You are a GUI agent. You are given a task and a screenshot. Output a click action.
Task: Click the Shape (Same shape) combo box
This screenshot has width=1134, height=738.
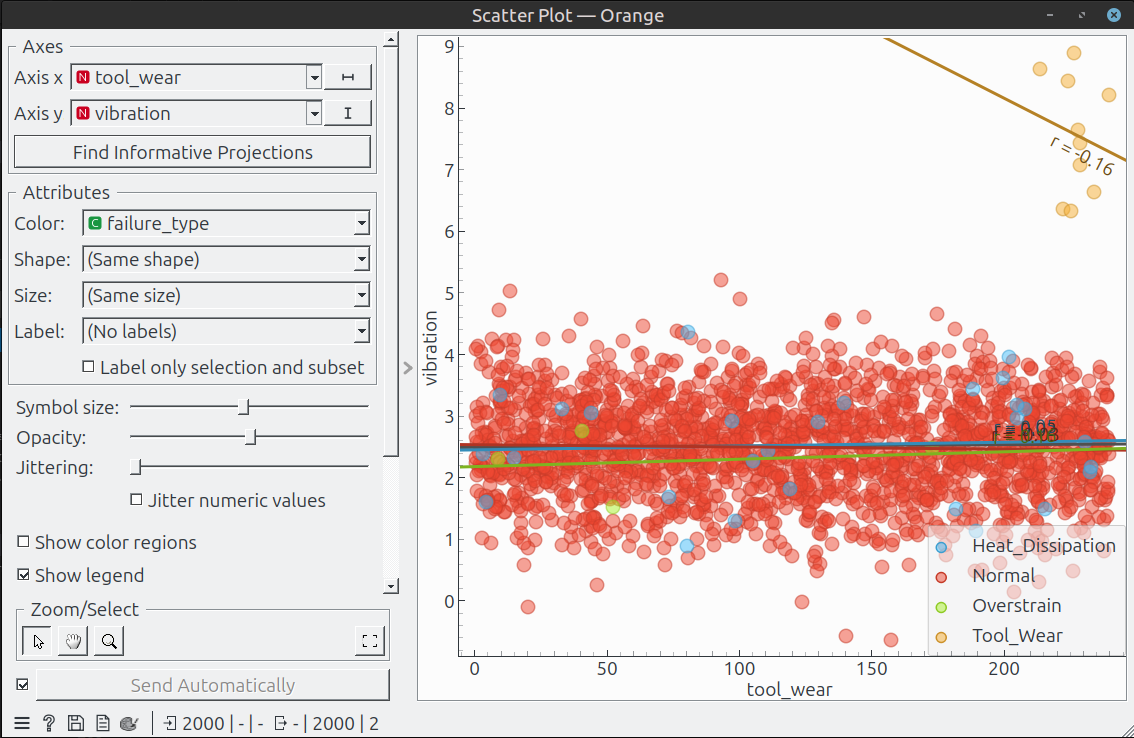coord(226,259)
